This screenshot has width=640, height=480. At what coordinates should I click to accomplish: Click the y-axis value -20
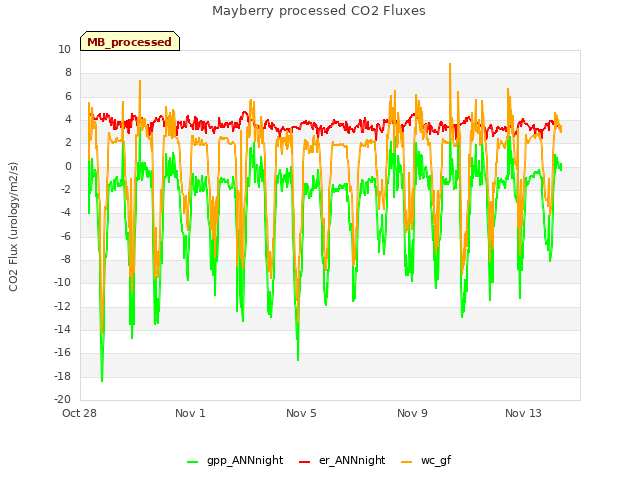point(62,399)
